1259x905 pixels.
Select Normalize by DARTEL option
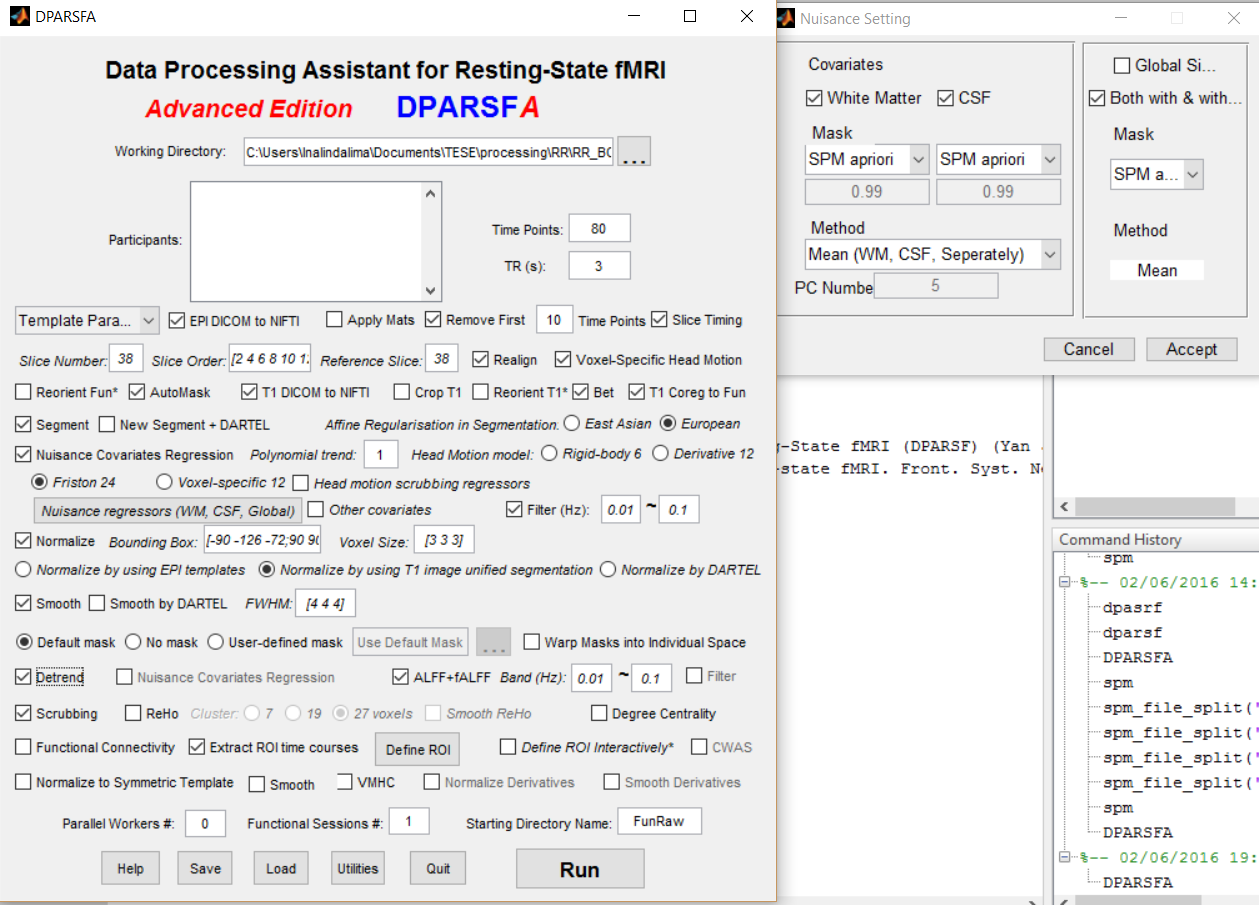click(x=608, y=570)
